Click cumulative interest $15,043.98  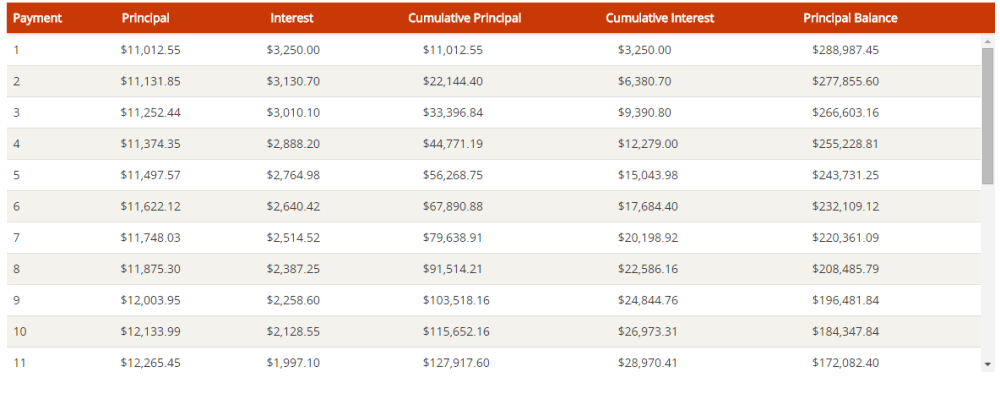pyautogui.click(x=648, y=175)
